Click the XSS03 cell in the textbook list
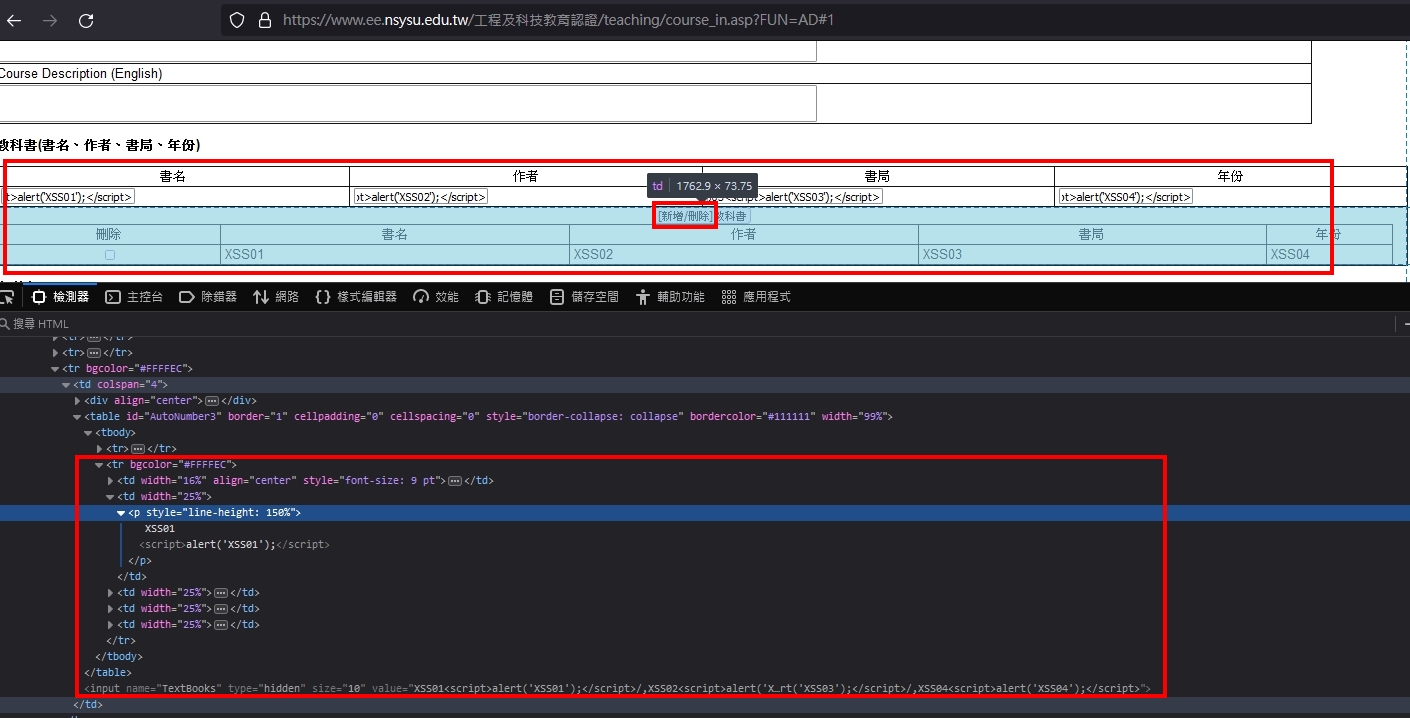 tap(1093, 254)
